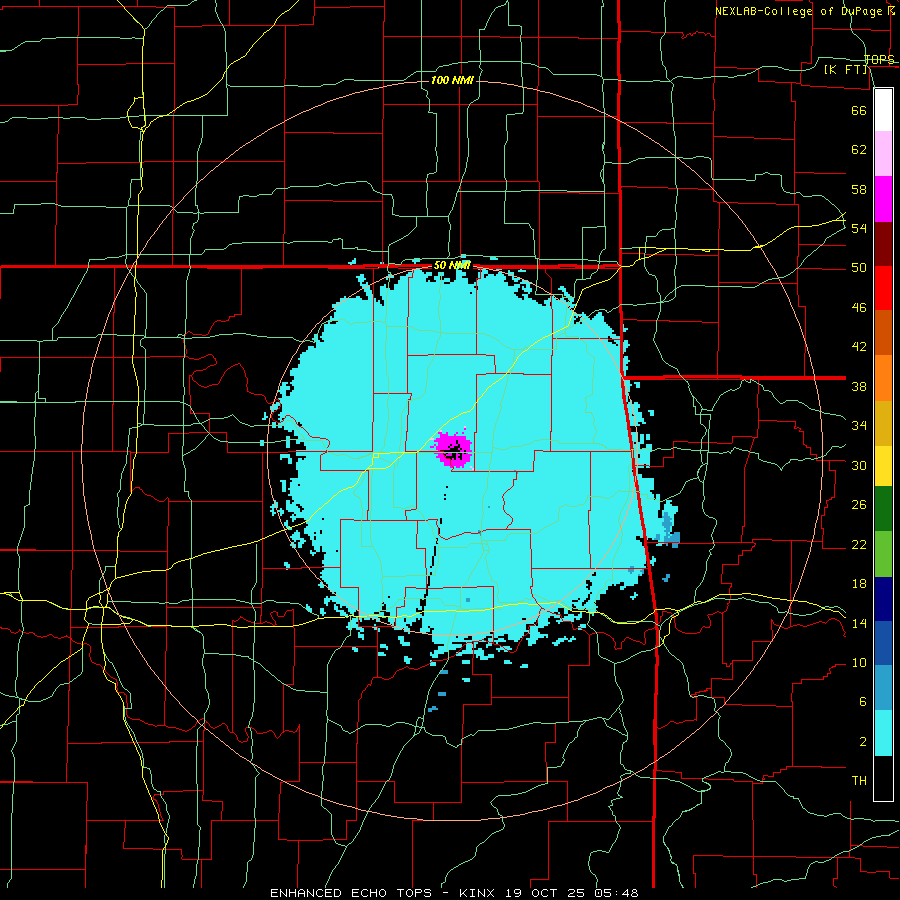Click the legend value '54'
Screen dimensions: 900x900
(859, 228)
